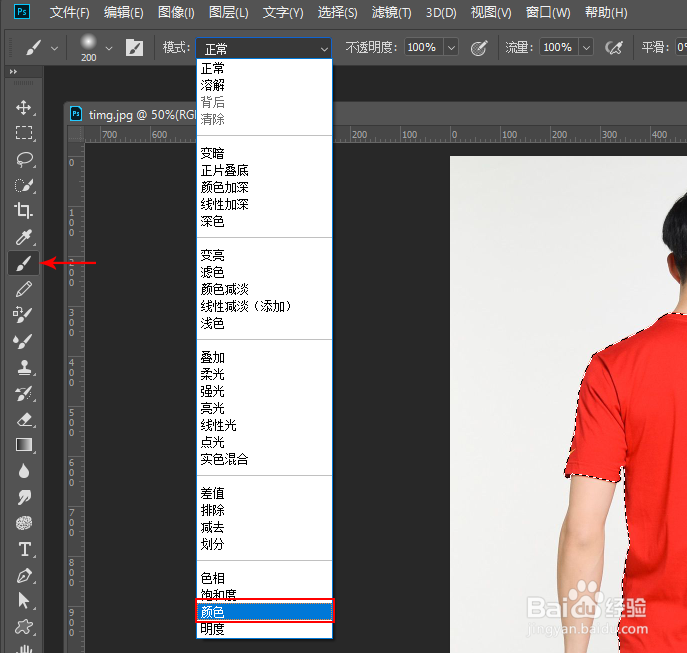The width and height of the screenshot is (687, 653).
Task: Click the 平滑 smoothing value field
Action: coord(681,47)
